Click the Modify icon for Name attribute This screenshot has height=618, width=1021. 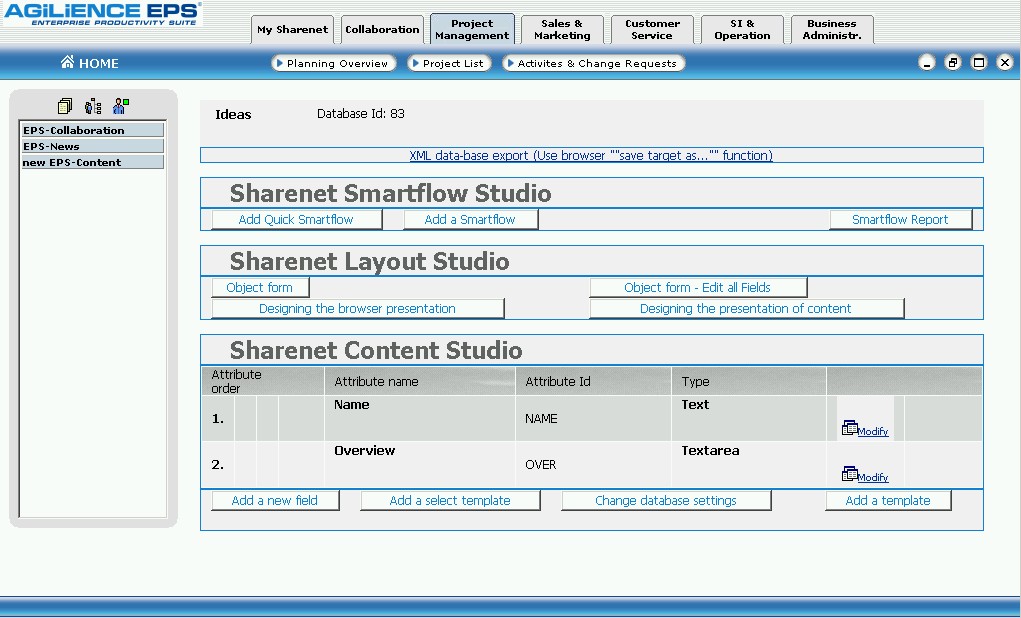[850, 428]
